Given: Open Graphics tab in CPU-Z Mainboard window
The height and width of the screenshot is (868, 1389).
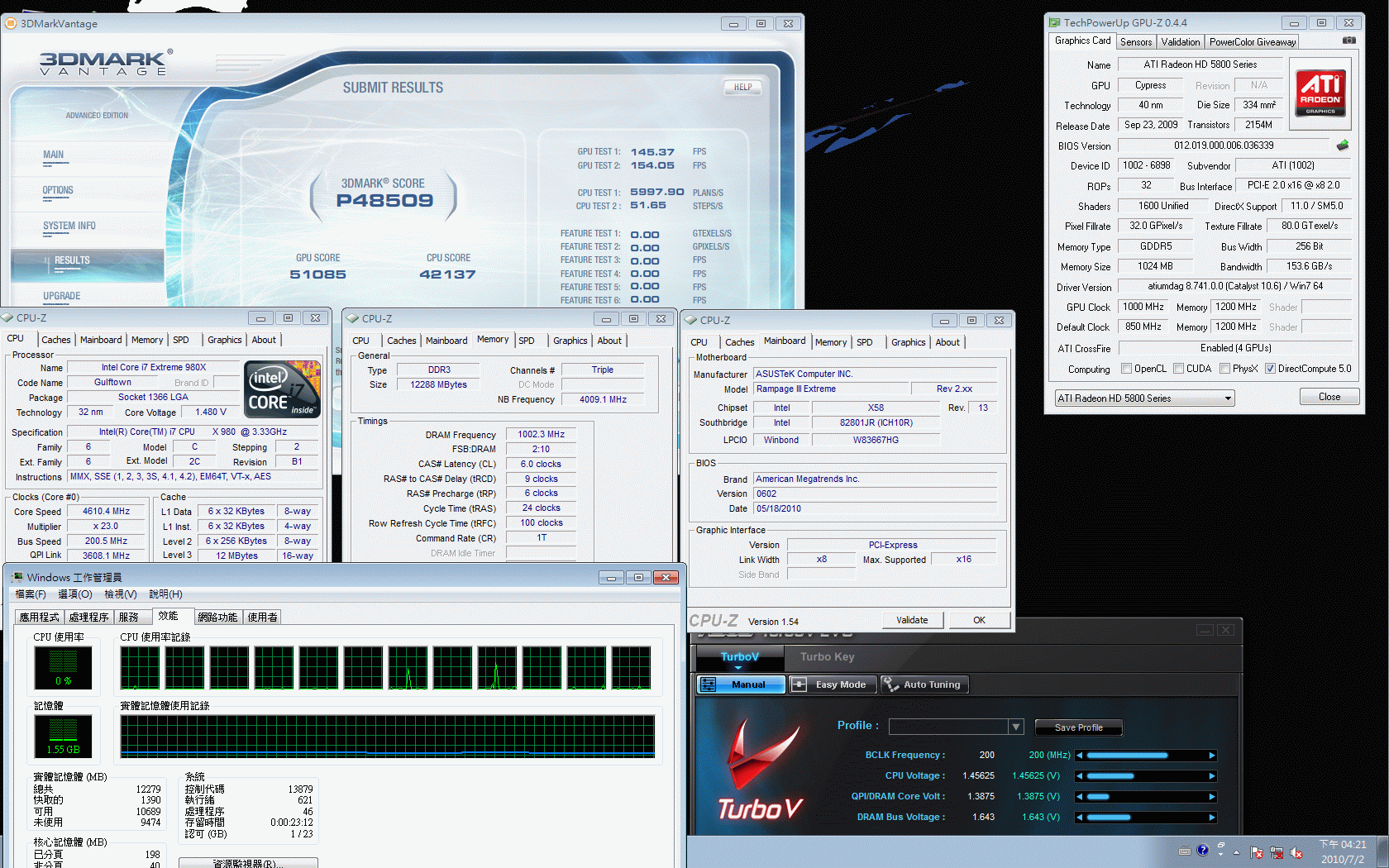Looking at the screenshot, I should [908, 342].
